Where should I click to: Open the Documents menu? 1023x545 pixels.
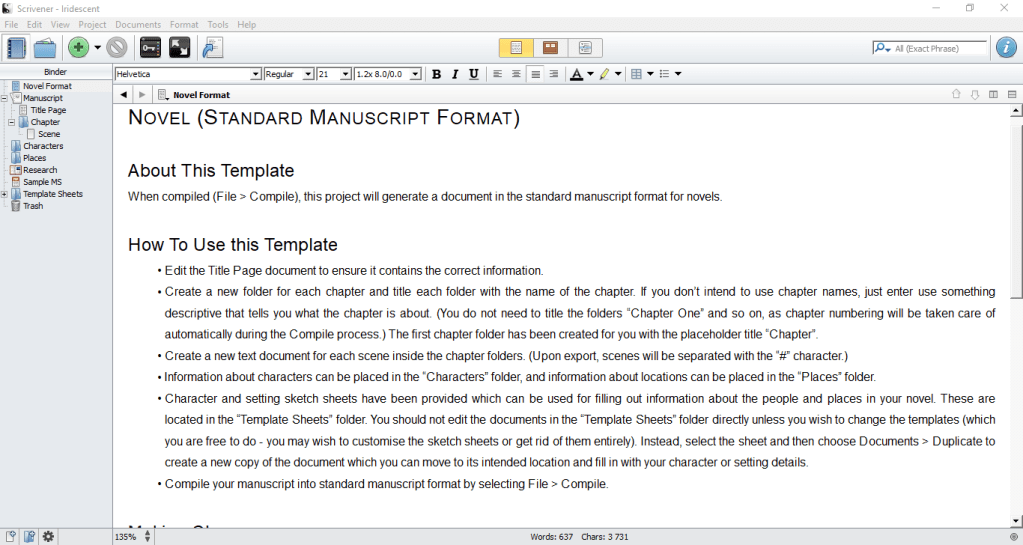(x=138, y=24)
